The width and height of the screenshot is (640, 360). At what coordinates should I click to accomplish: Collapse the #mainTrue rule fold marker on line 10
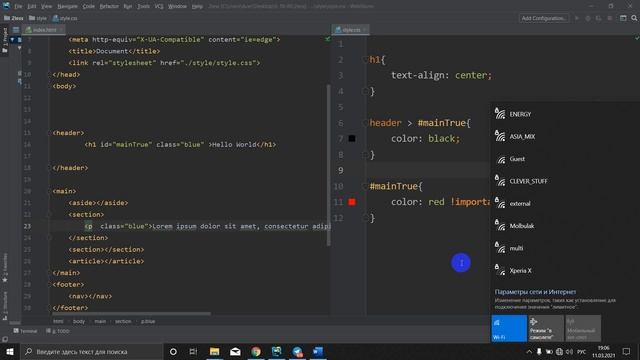[x=365, y=186]
